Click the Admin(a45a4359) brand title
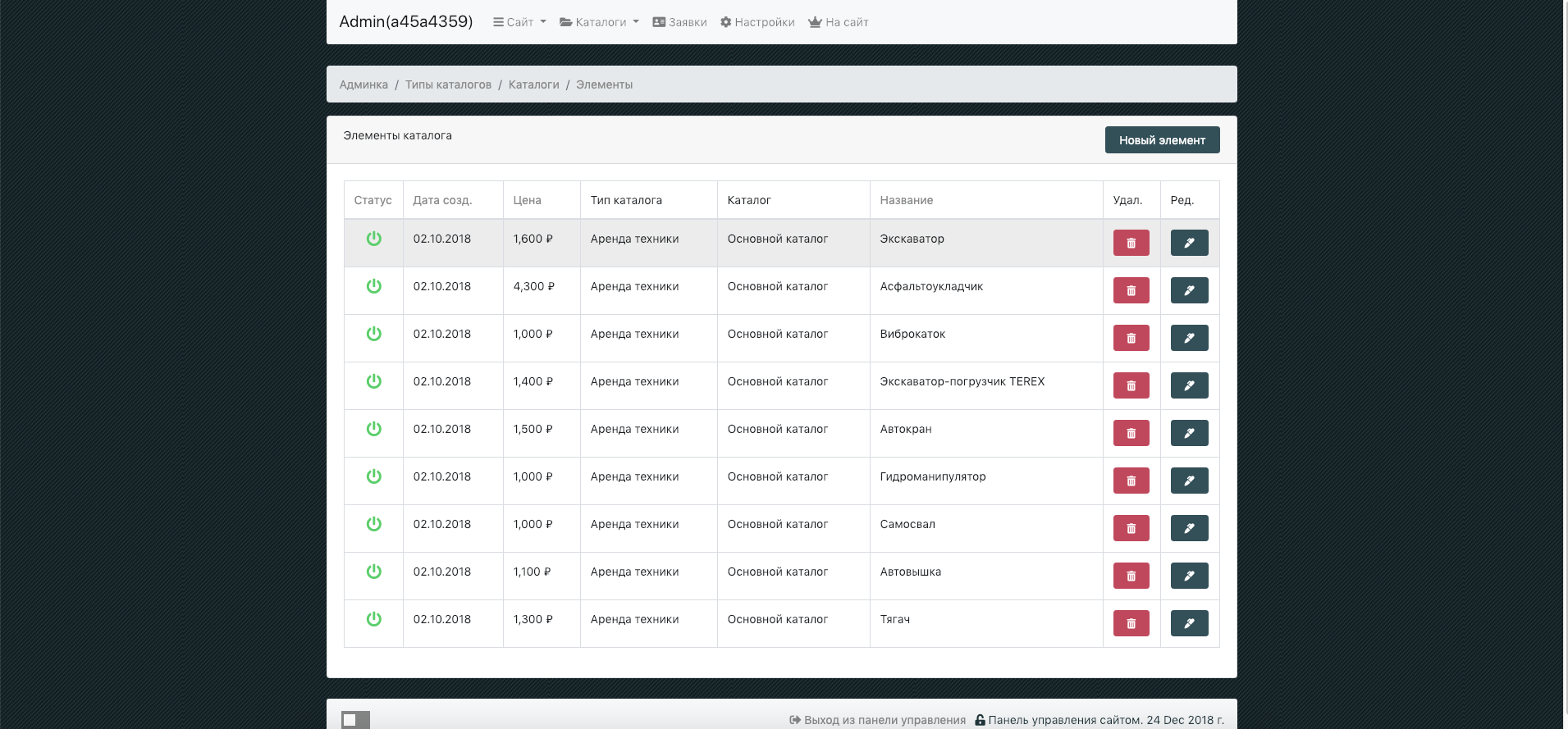Viewport: 1568px width, 729px height. [406, 22]
